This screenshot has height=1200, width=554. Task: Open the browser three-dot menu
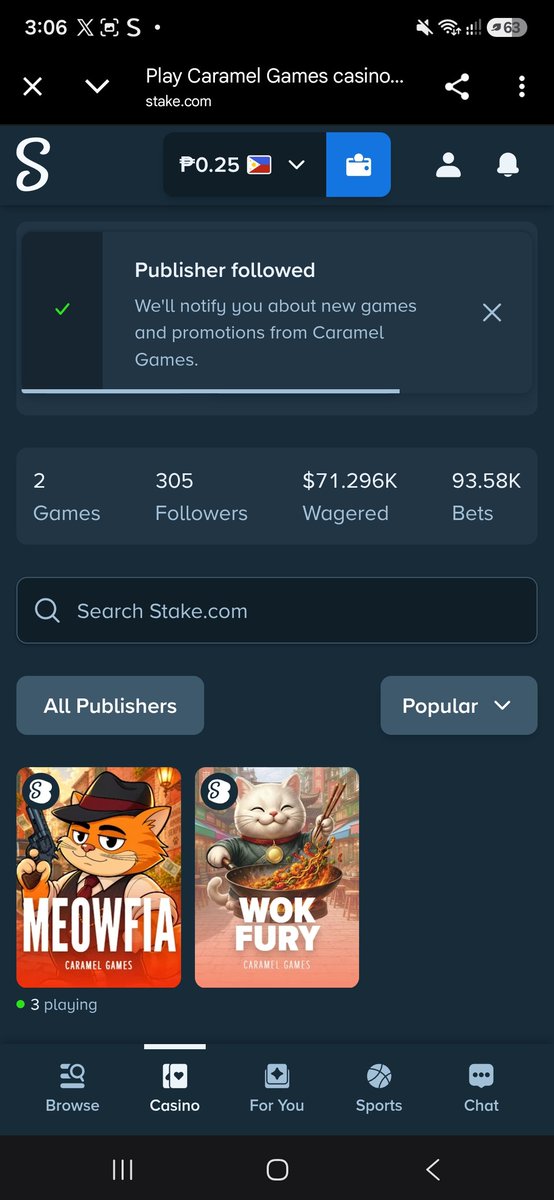[522, 87]
